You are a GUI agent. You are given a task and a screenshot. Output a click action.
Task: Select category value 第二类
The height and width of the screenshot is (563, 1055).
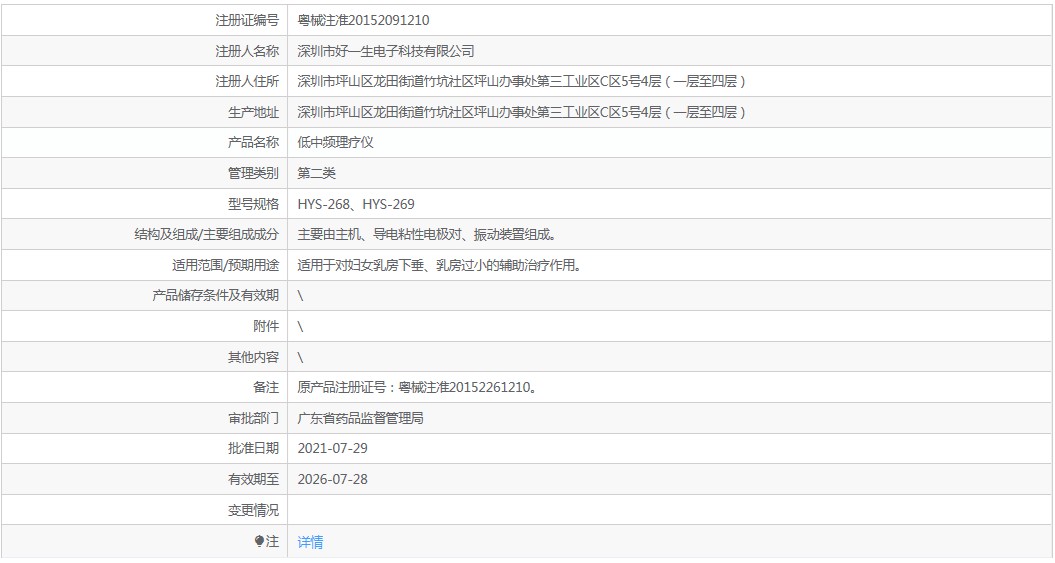click(x=316, y=174)
